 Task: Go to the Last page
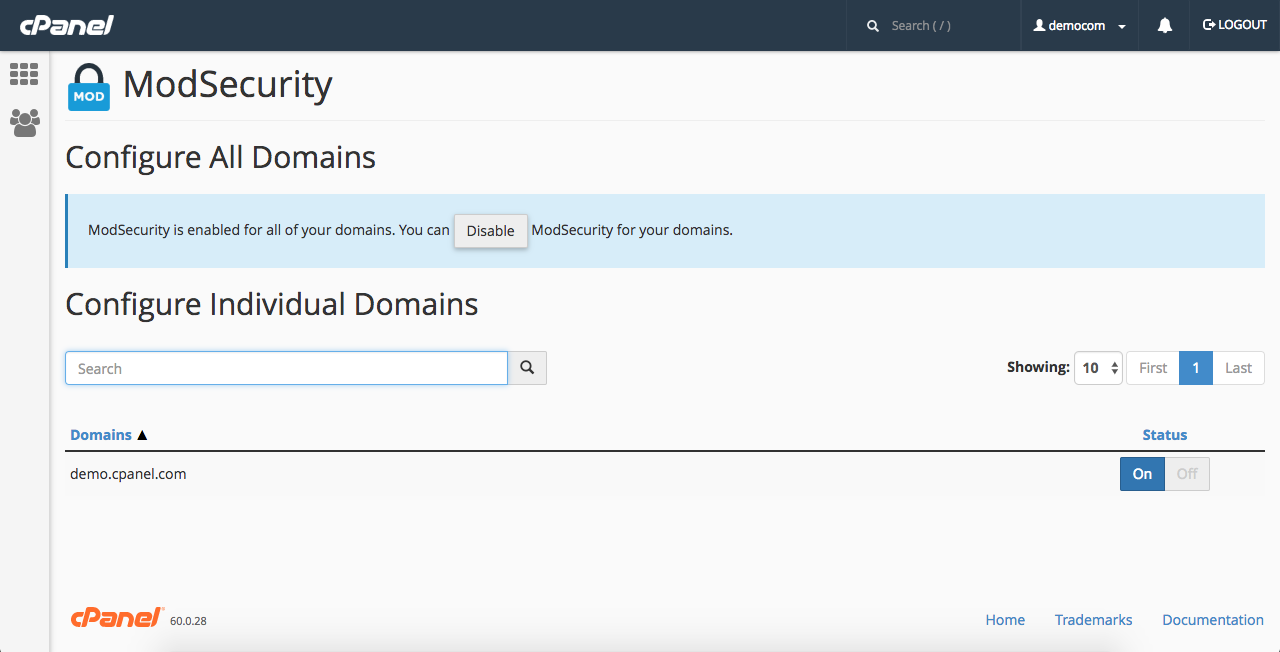coord(1238,368)
